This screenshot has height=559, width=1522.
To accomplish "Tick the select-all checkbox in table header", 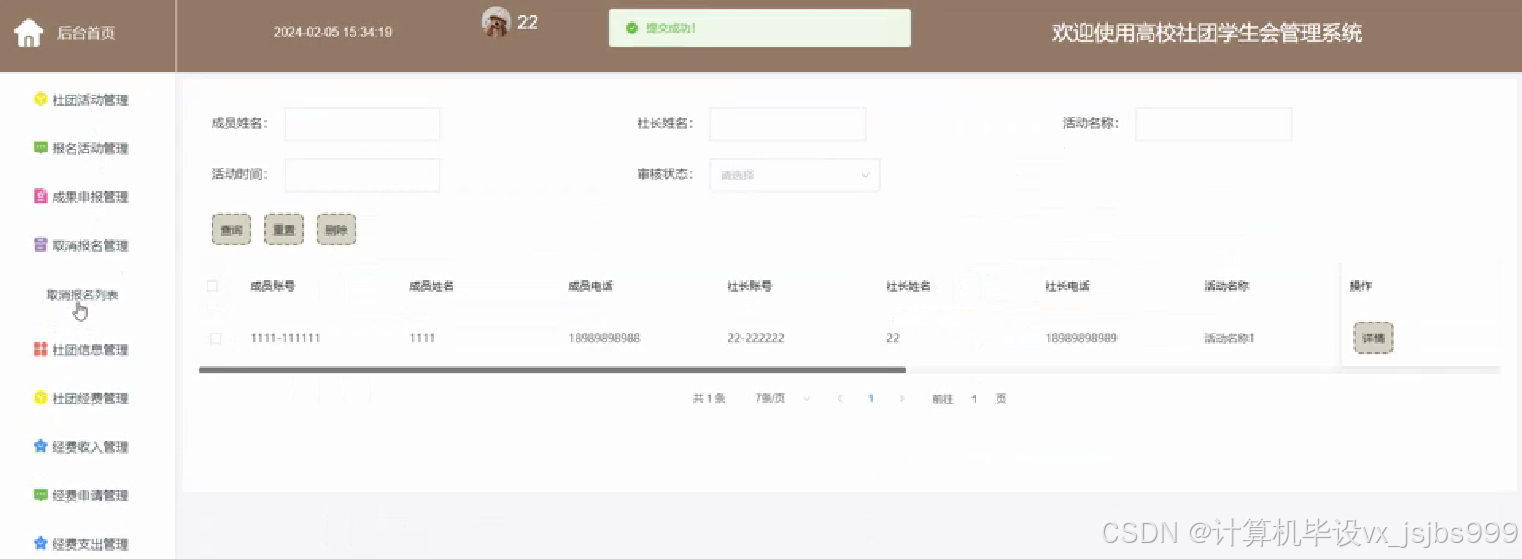I will (x=212, y=286).
